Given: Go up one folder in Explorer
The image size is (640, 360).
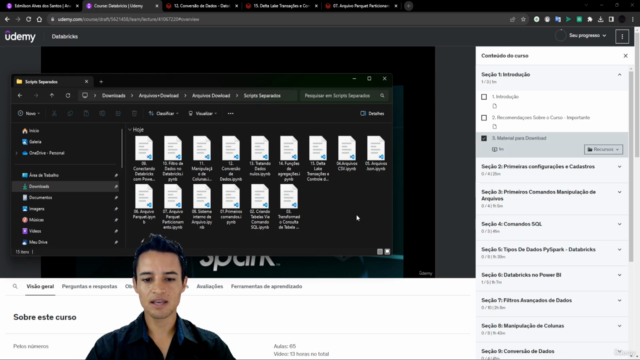Looking at the screenshot, I should point(52,96).
